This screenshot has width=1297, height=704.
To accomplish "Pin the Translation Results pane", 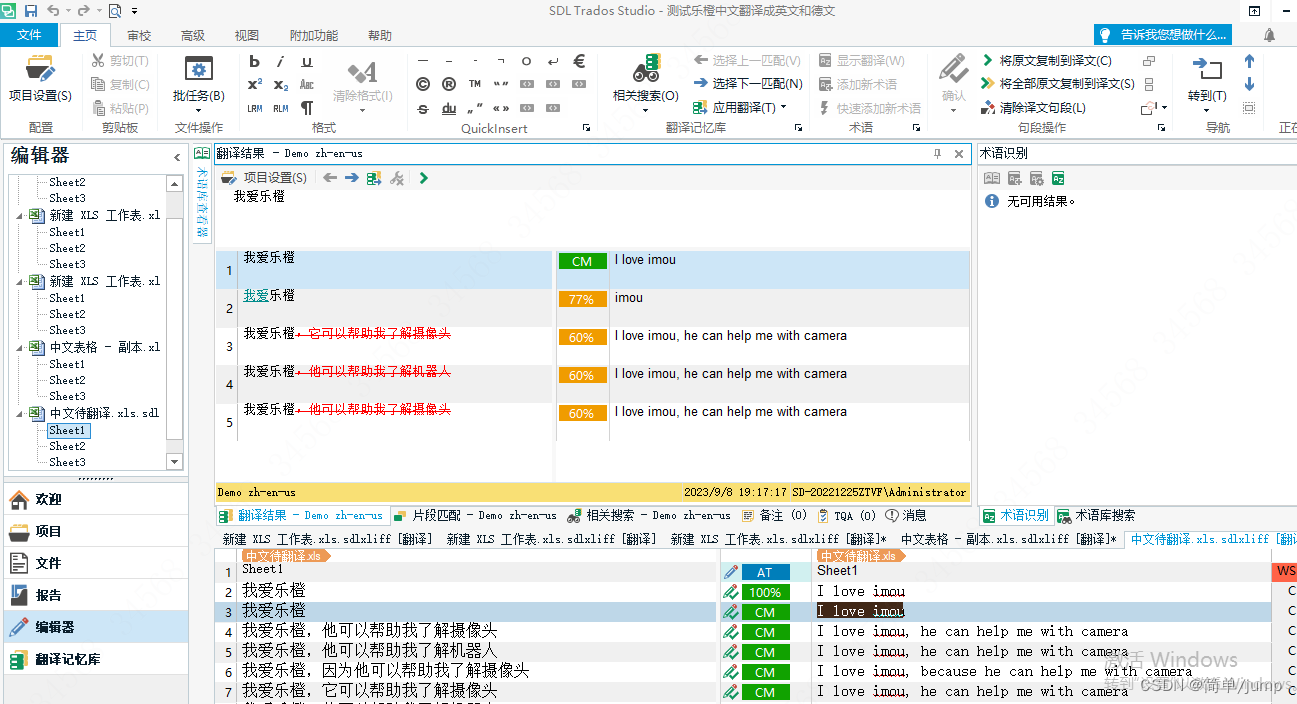I will point(937,154).
